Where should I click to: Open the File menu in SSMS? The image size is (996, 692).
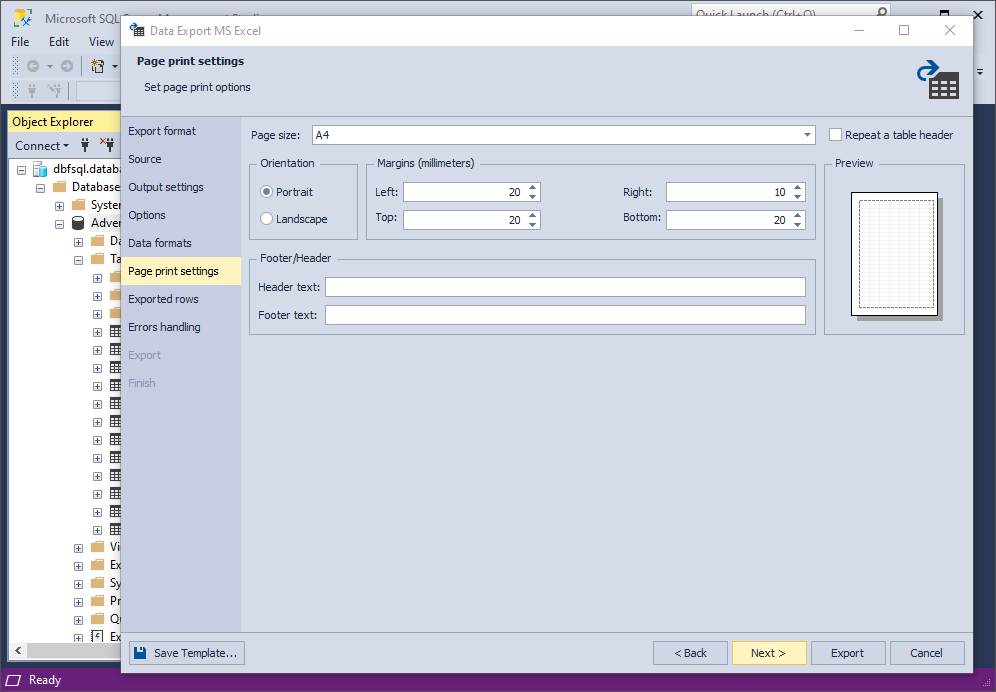pos(20,41)
